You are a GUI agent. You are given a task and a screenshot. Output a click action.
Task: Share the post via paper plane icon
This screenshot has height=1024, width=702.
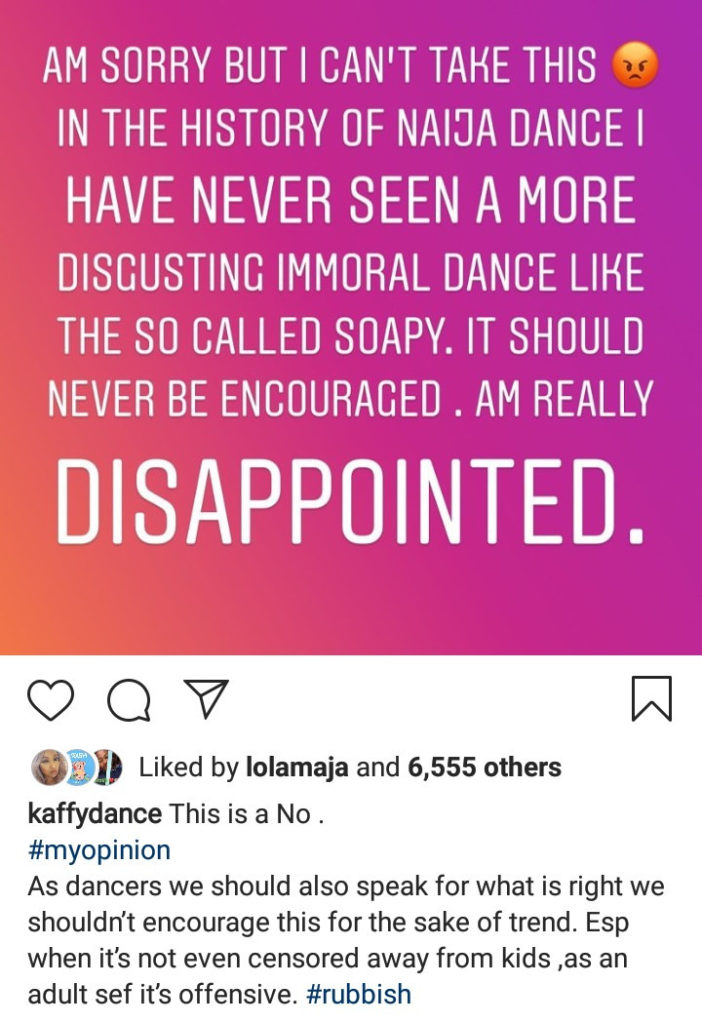coord(208,697)
